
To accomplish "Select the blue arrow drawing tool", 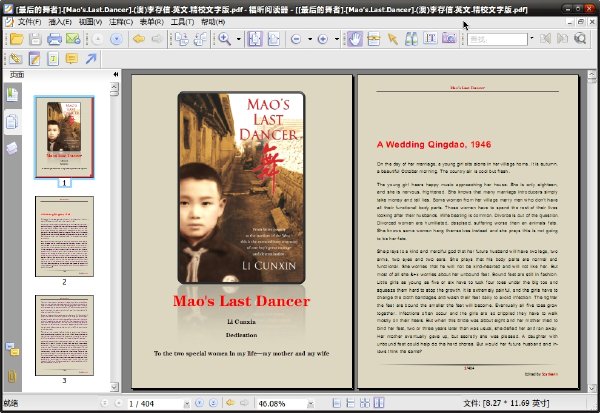I will (x=91, y=59).
